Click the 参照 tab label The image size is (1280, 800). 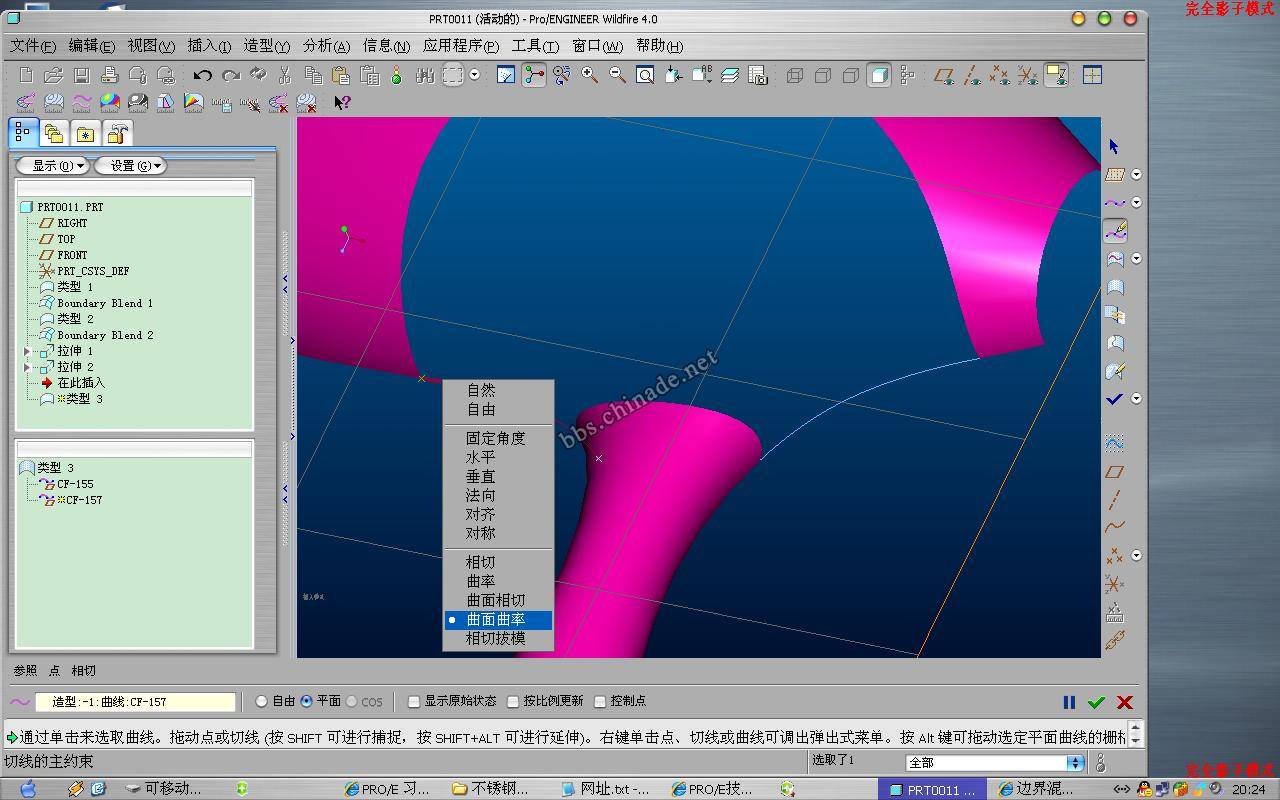pos(25,671)
